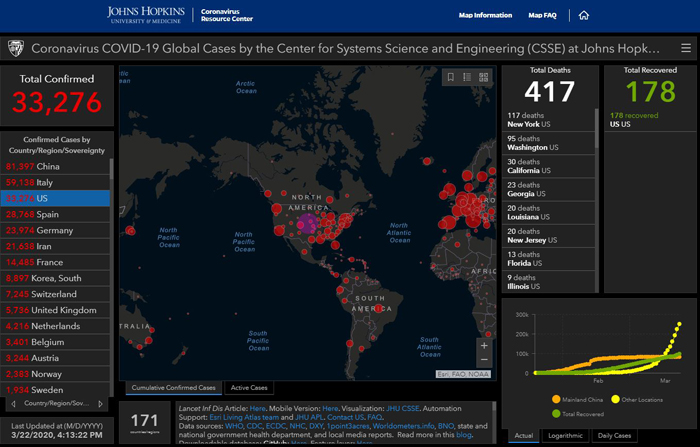Show the map legend list icon
700x447 pixels.
click(467, 77)
